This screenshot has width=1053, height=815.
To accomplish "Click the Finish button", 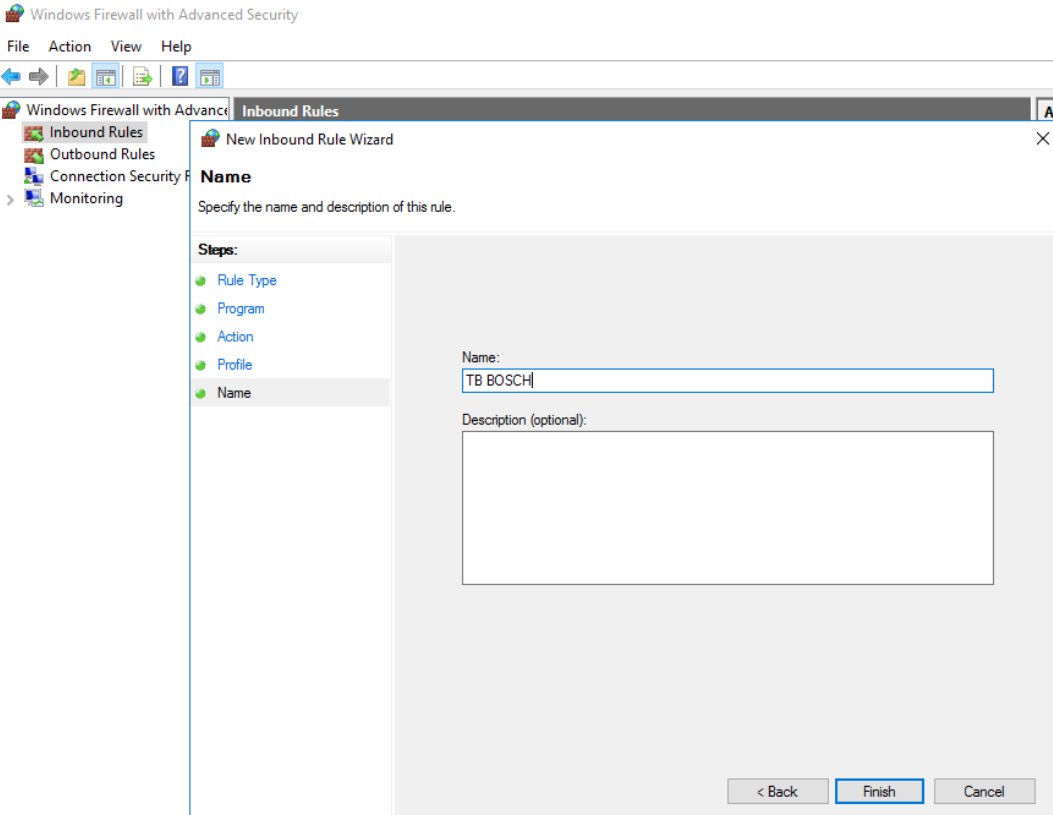I will tap(879, 791).
